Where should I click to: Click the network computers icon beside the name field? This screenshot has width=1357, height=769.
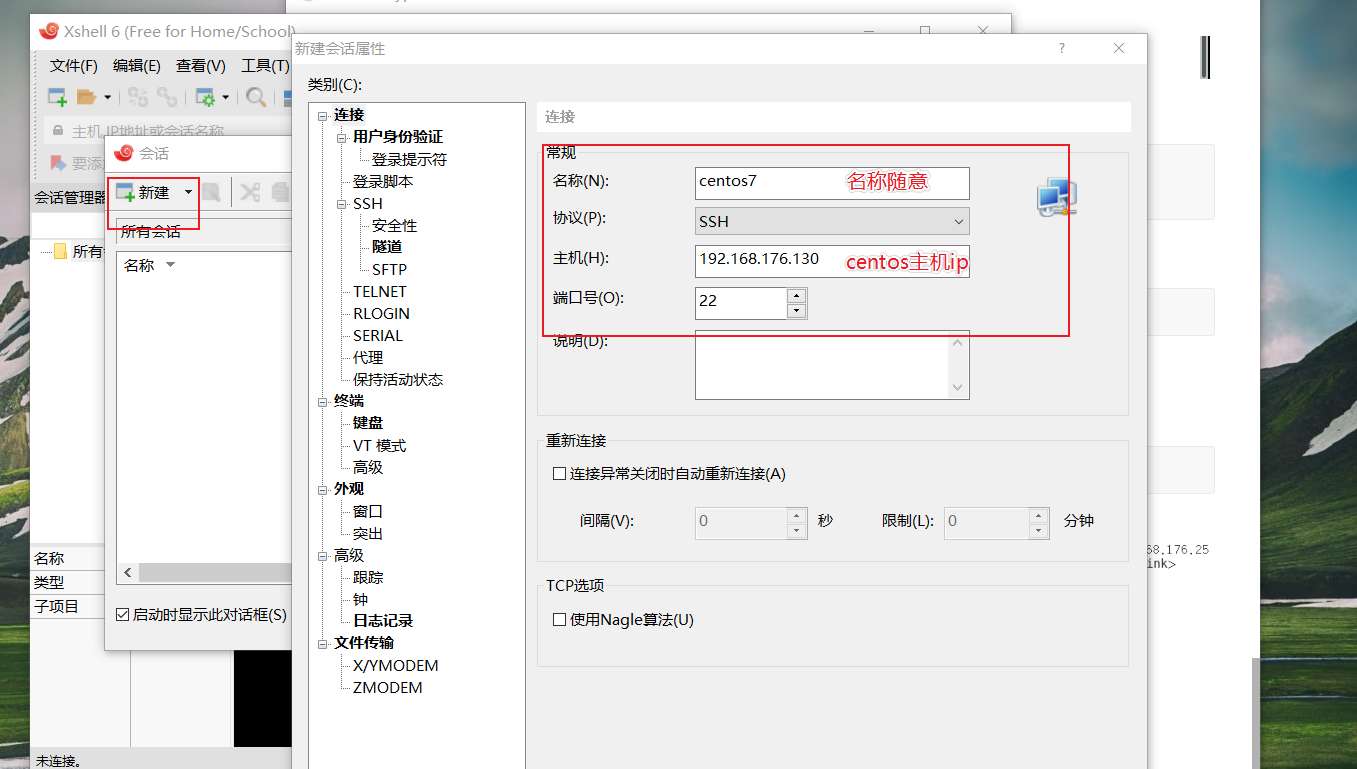pyautogui.click(x=1056, y=198)
